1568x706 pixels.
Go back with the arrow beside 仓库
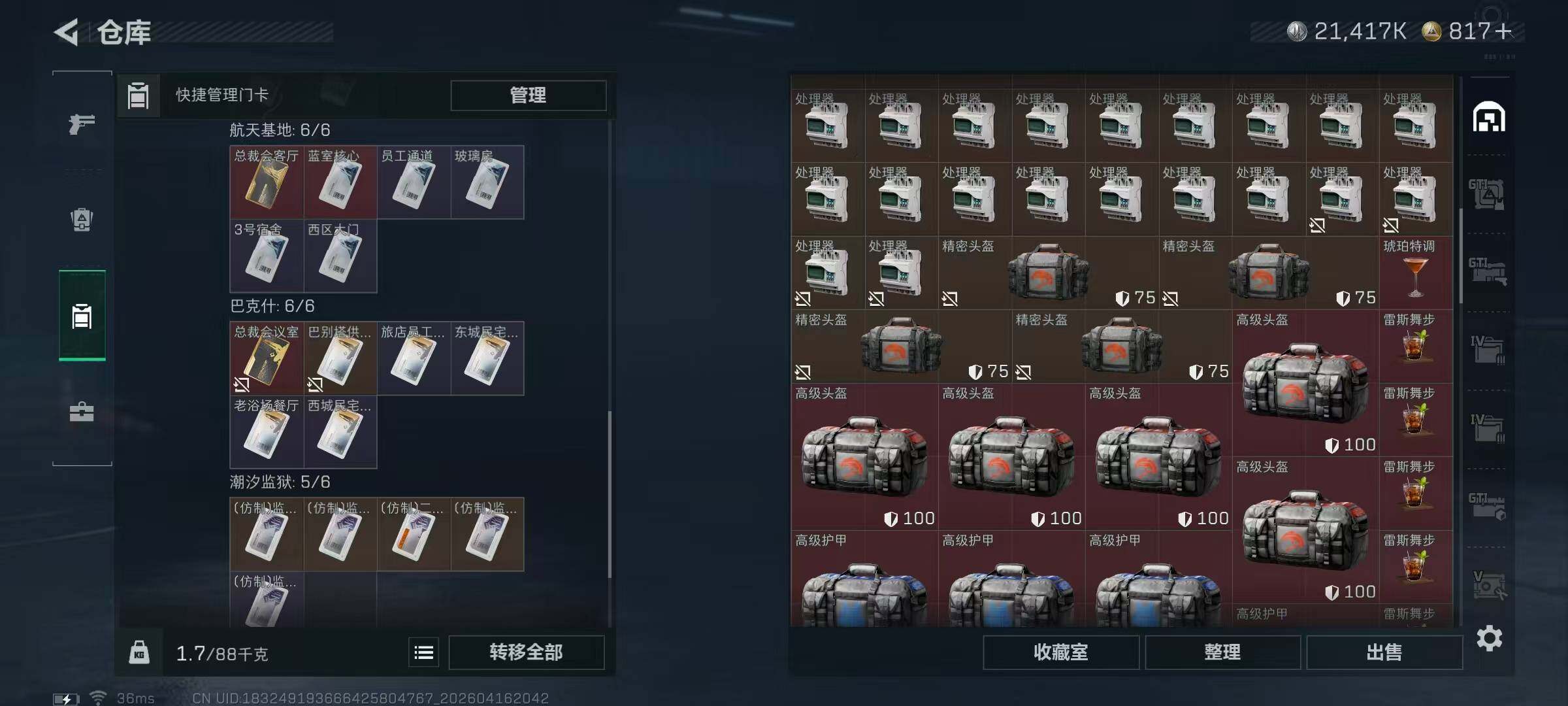click(x=66, y=32)
